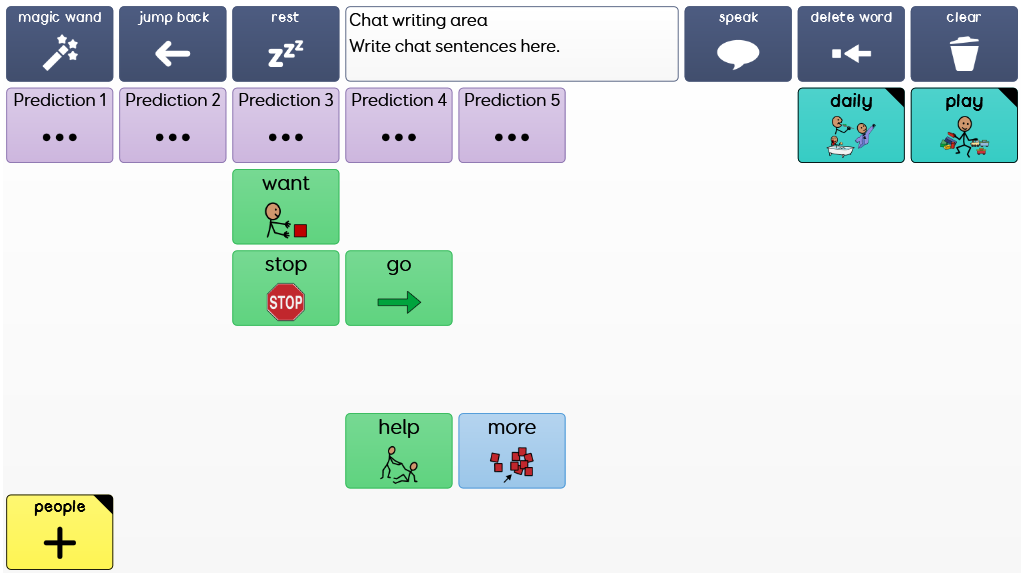Select Prediction 4 word cell
The width and height of the screenshot is (1024, 576).
click(x=398, y=125)
